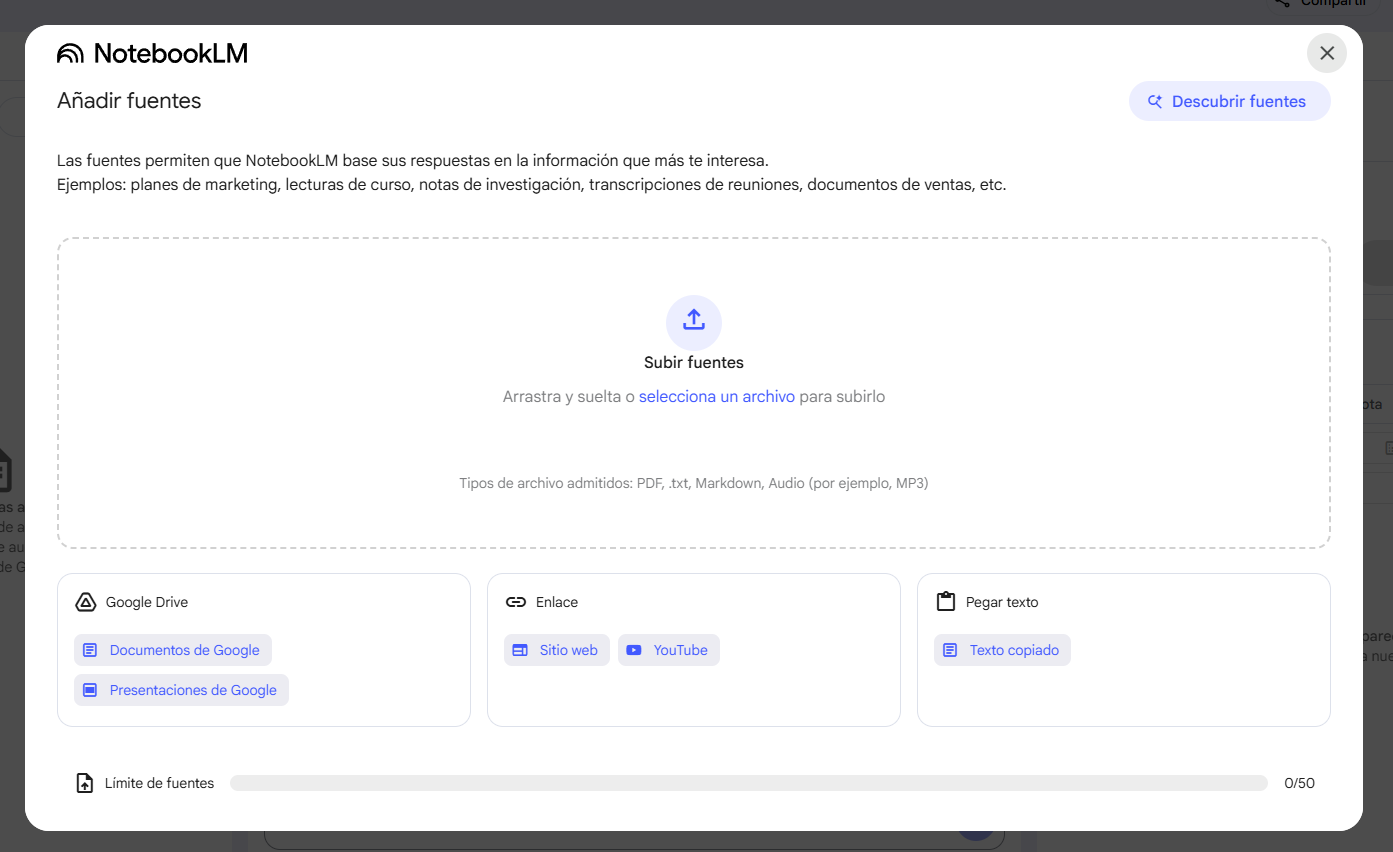Click the upload arrow icon

(694, 322)
